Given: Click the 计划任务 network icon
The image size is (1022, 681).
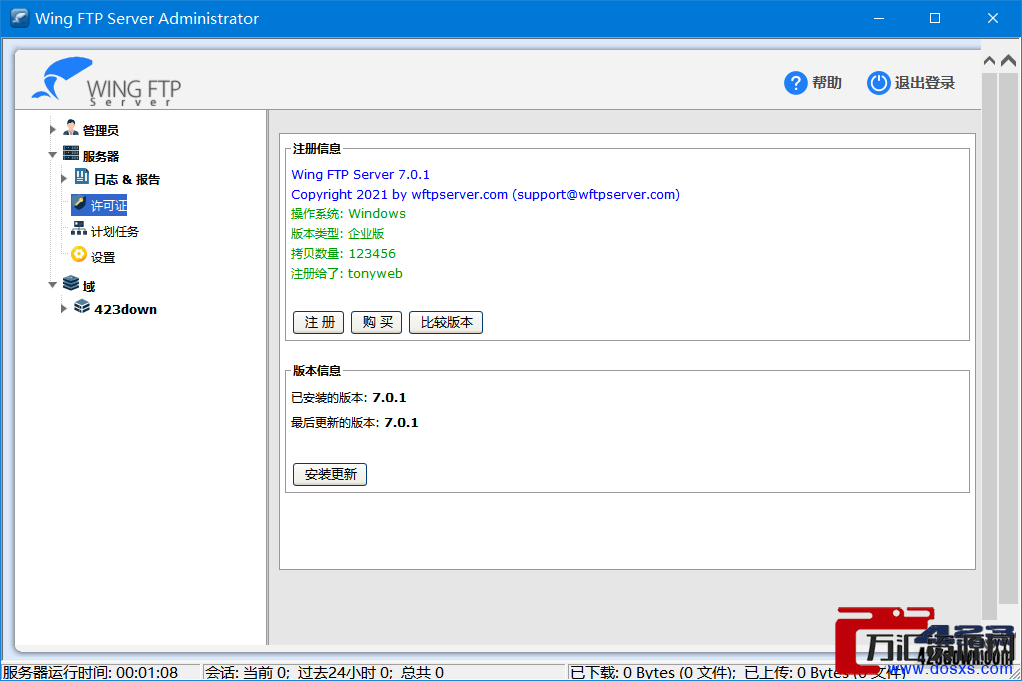Looking at the screenshot, I should [x=79, y=229].
